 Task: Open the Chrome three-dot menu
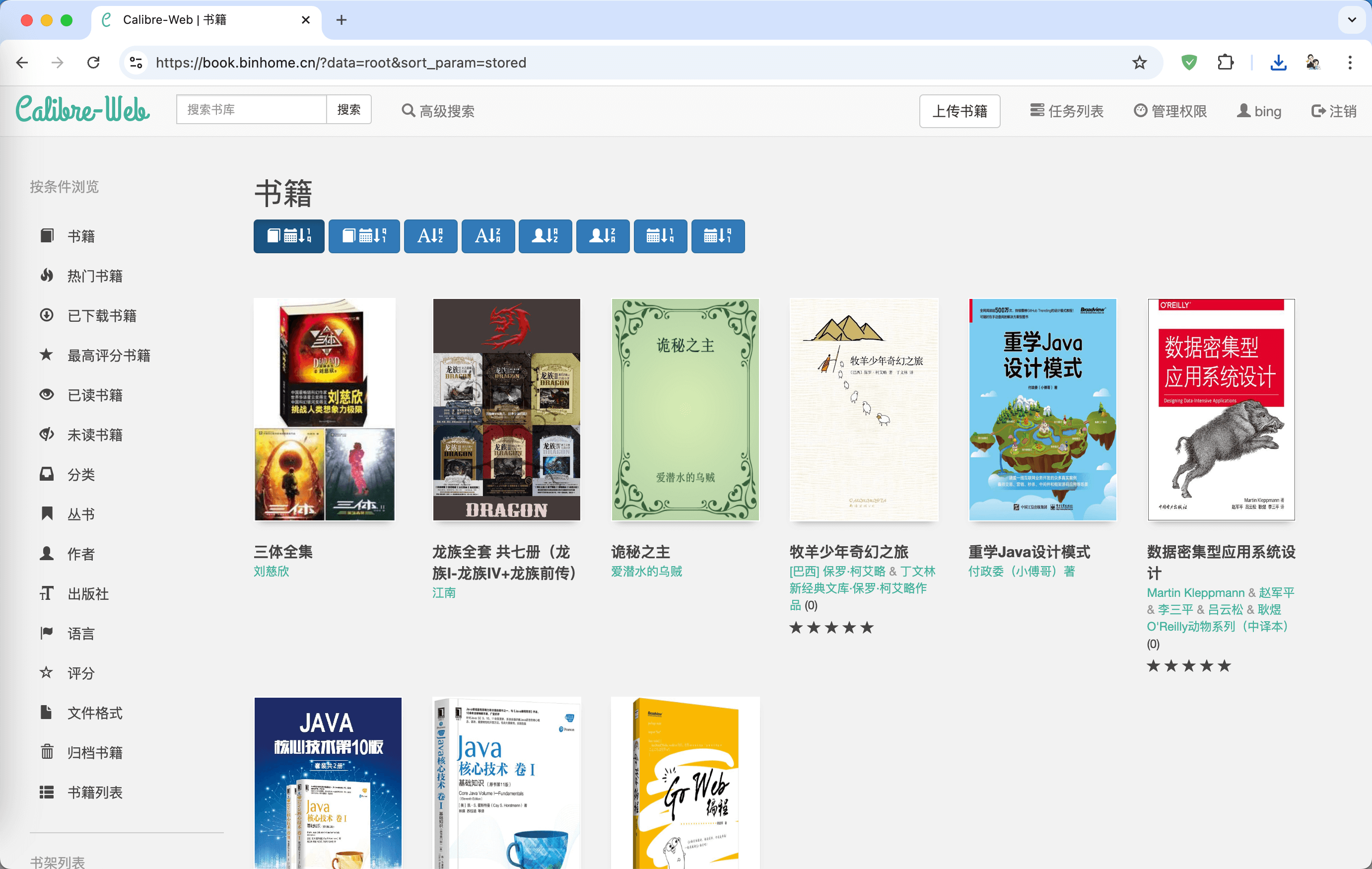1350,62
